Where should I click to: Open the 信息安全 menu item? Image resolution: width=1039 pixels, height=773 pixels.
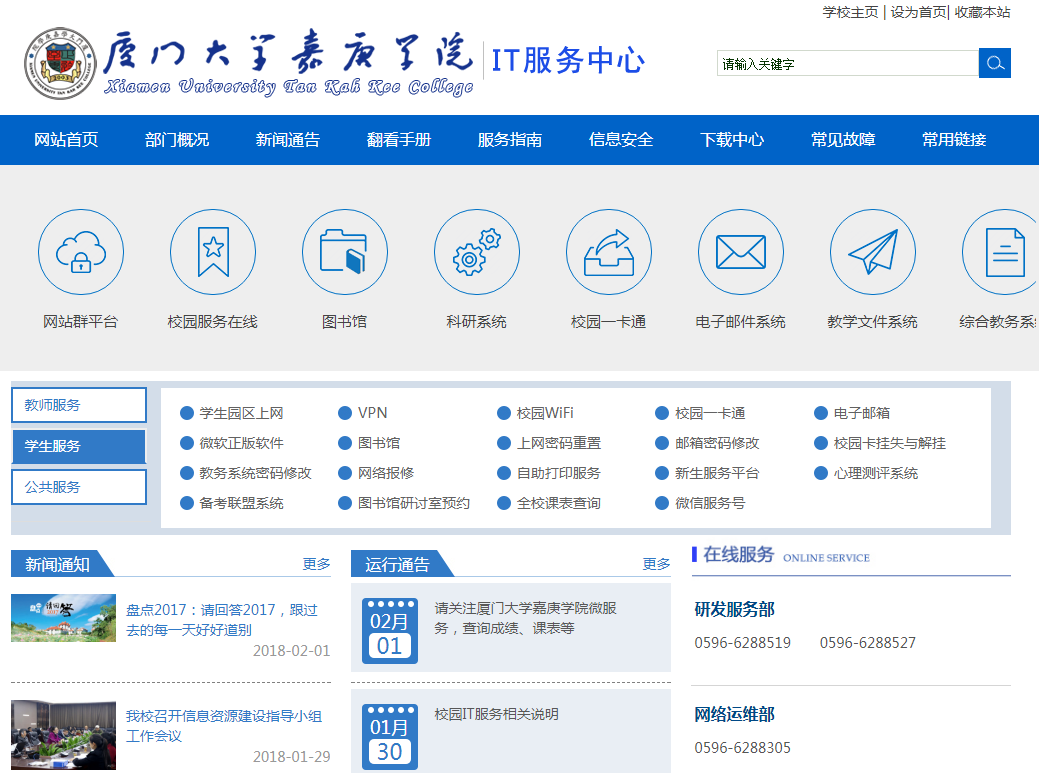621,140
